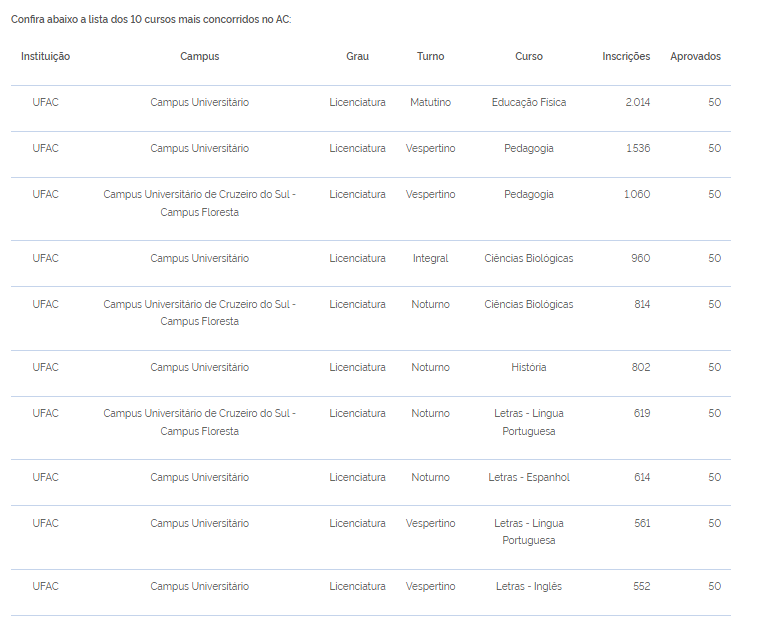Click the 1.536 inscriptions value
763x626 pixels.
(x=637, y=149)
